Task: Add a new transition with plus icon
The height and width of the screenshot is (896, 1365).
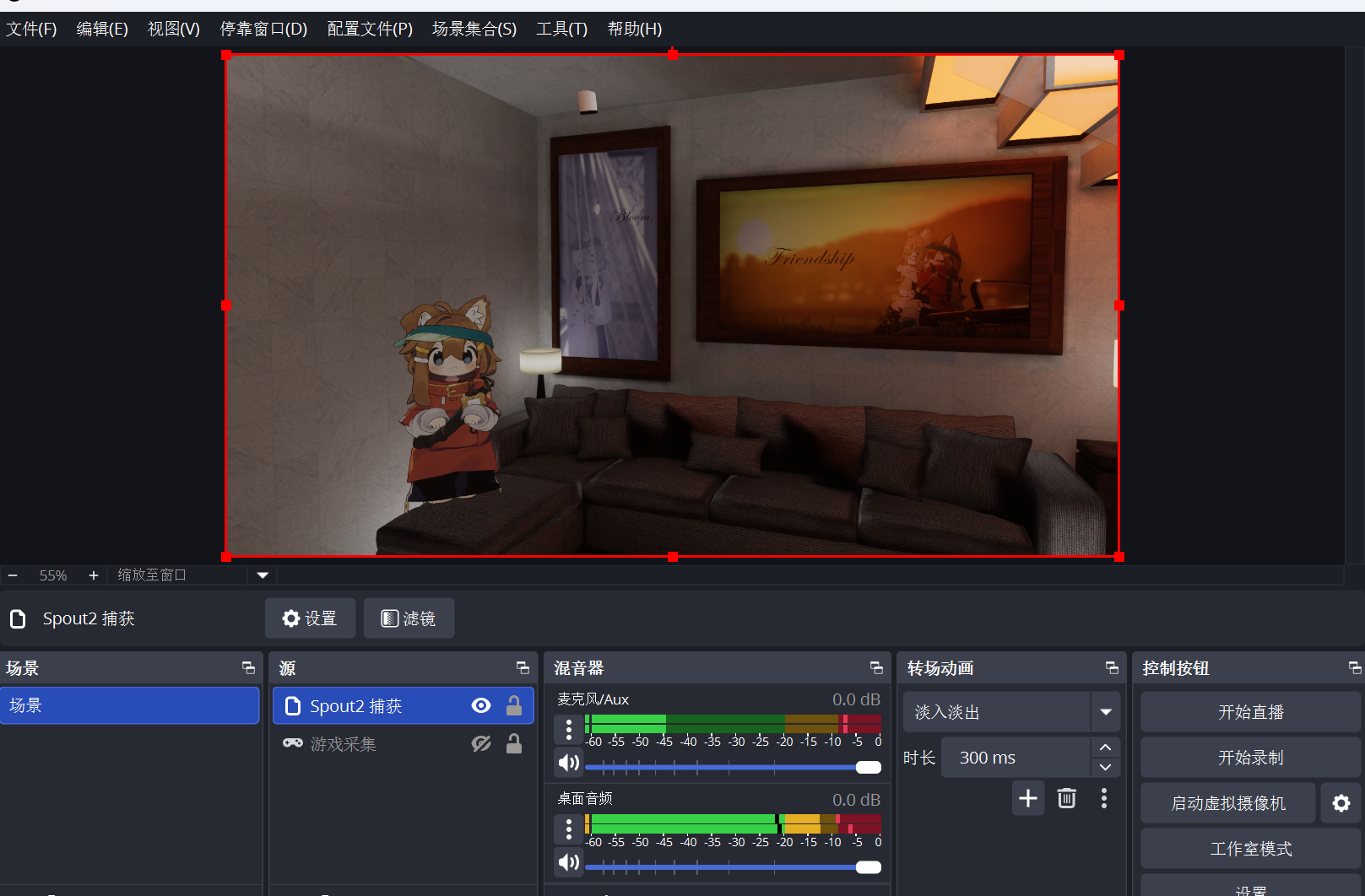Action: [1028, 798]
